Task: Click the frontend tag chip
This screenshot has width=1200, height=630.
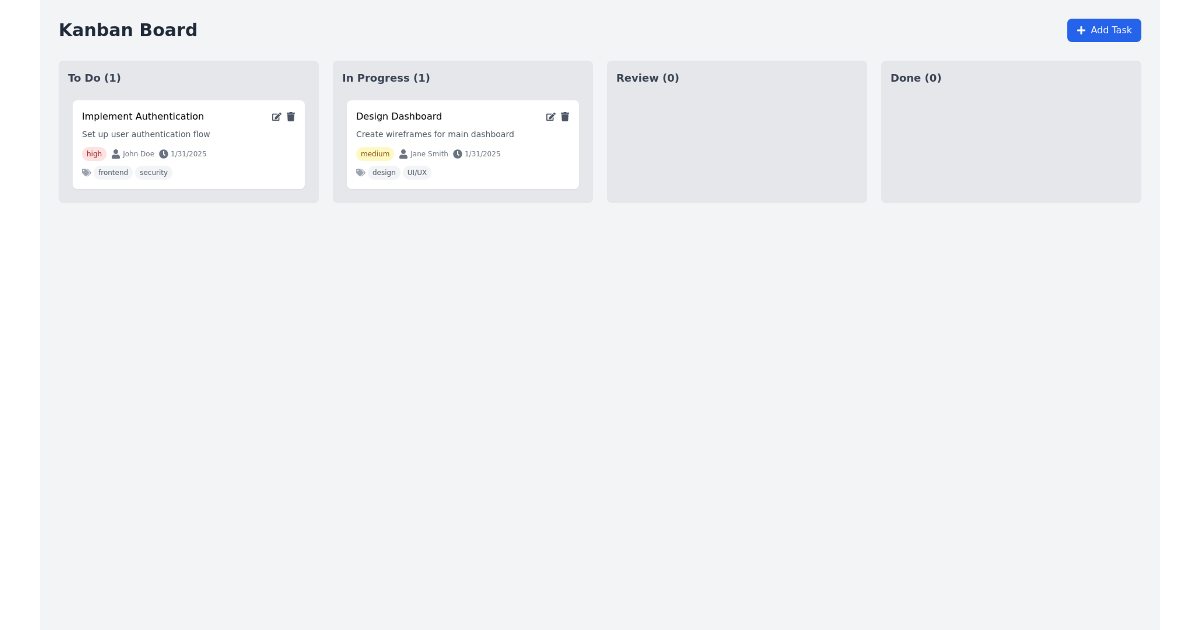Action: [x=113, y=172]
